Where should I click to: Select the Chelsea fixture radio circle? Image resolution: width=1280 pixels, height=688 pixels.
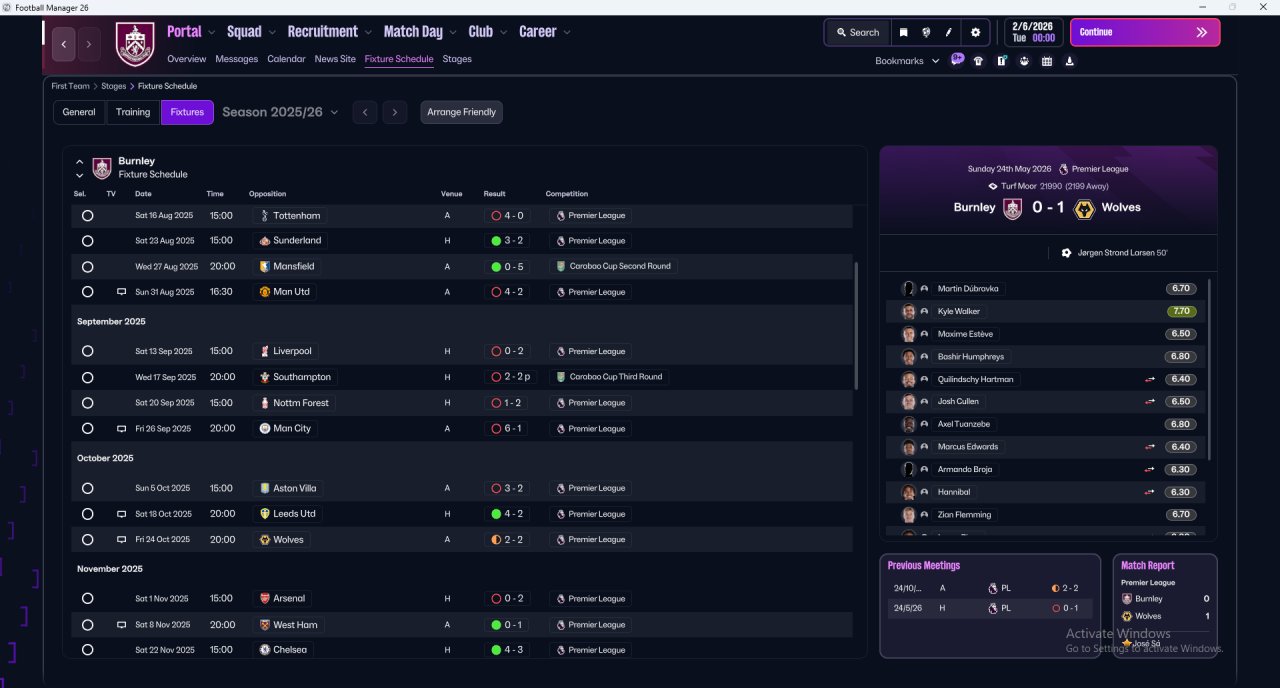click(x=87, y=650)
